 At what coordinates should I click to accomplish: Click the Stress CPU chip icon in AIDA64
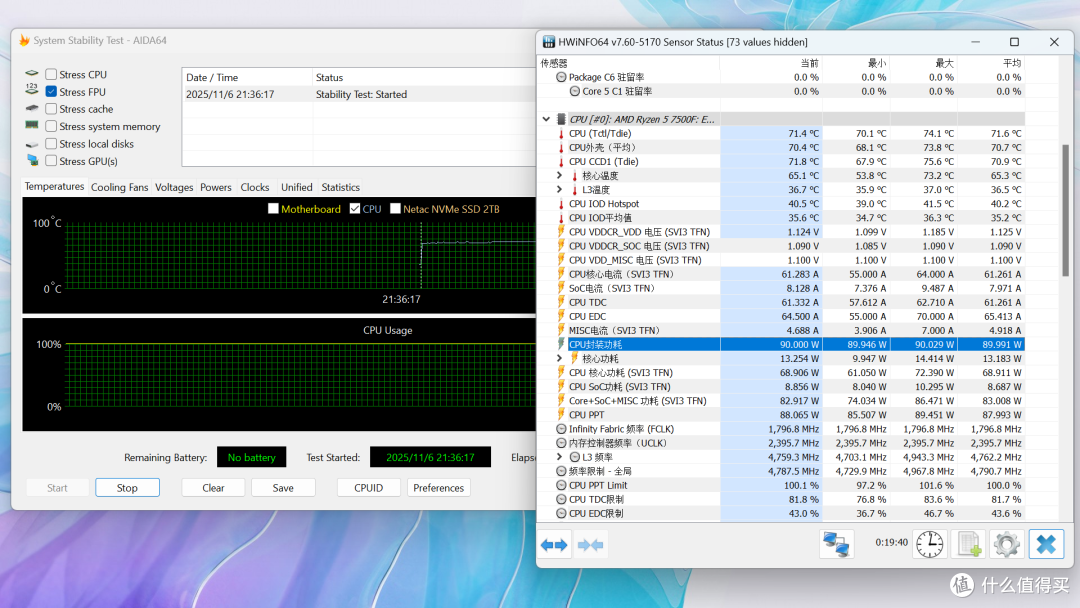point(32,73)
